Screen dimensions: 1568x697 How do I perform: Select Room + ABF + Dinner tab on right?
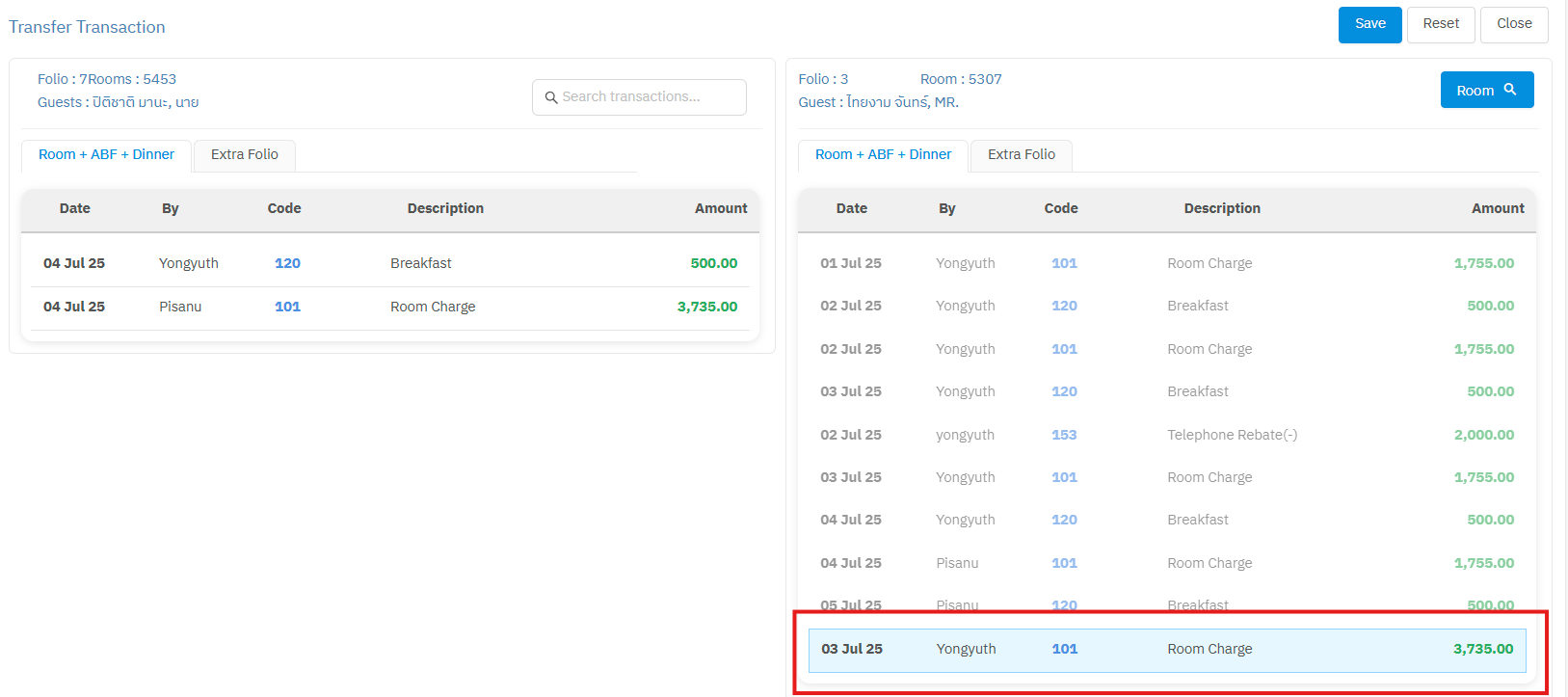[x=883, y=155]
